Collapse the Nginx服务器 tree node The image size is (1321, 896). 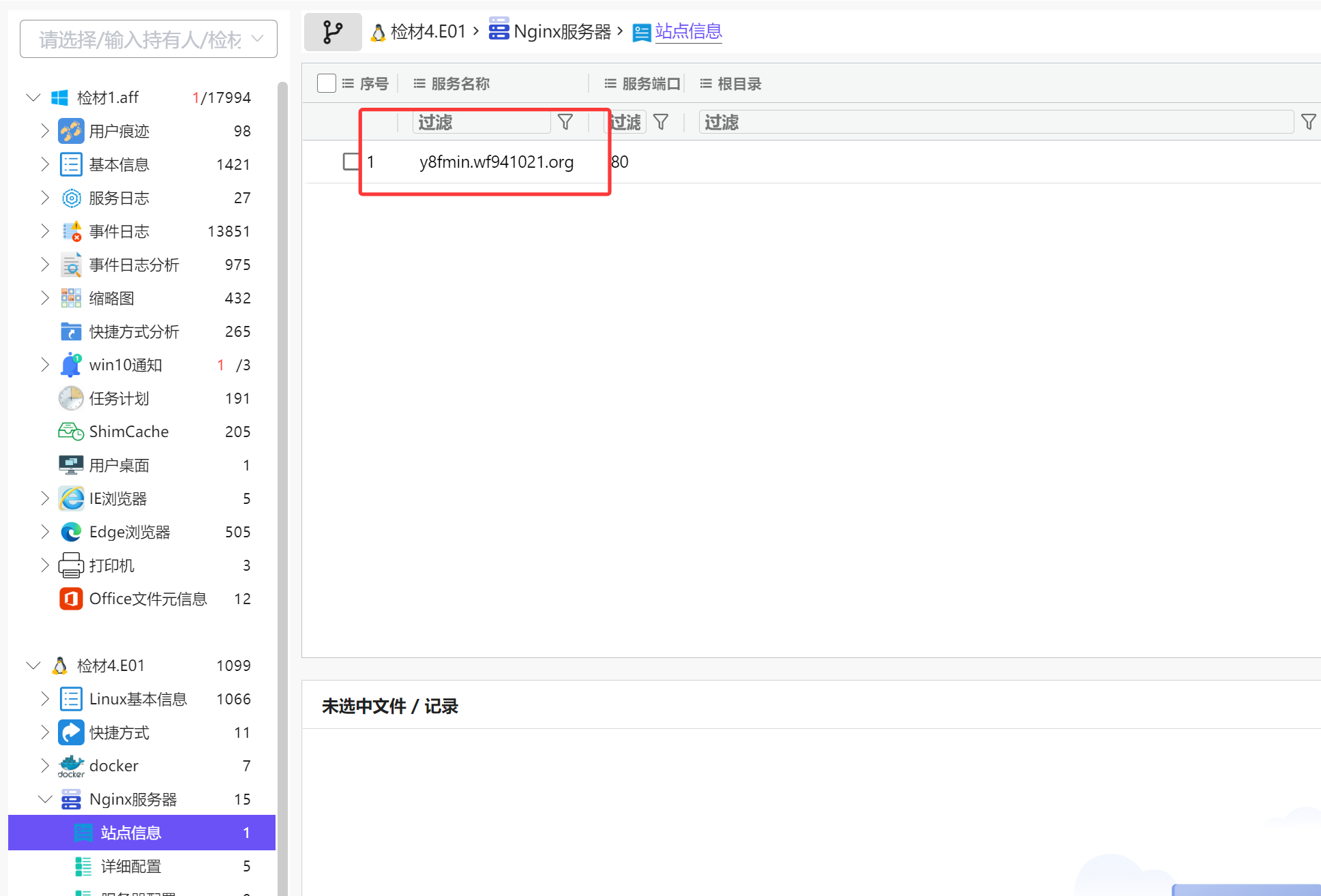[45, 799]
